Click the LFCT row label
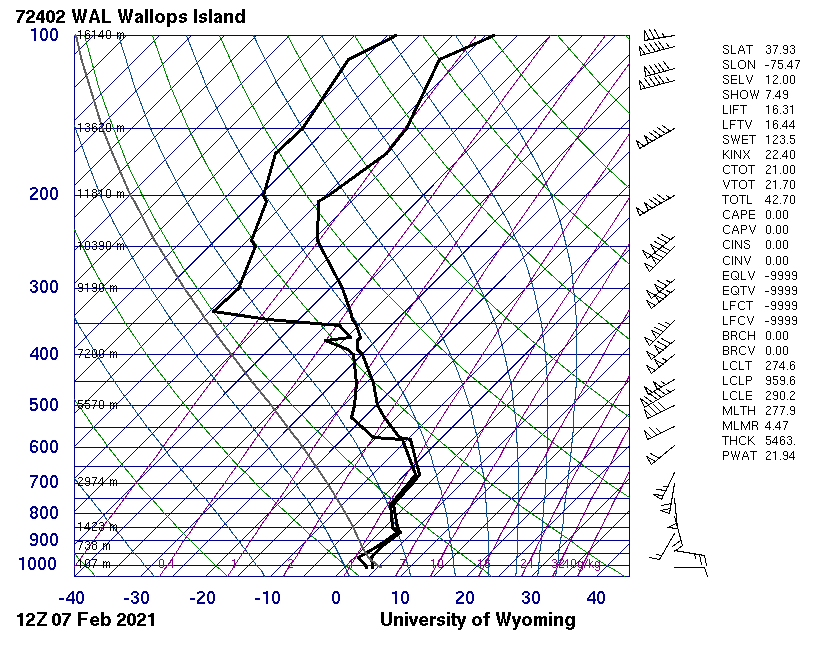This screenshot has height=645, width=819. [738, 306]
